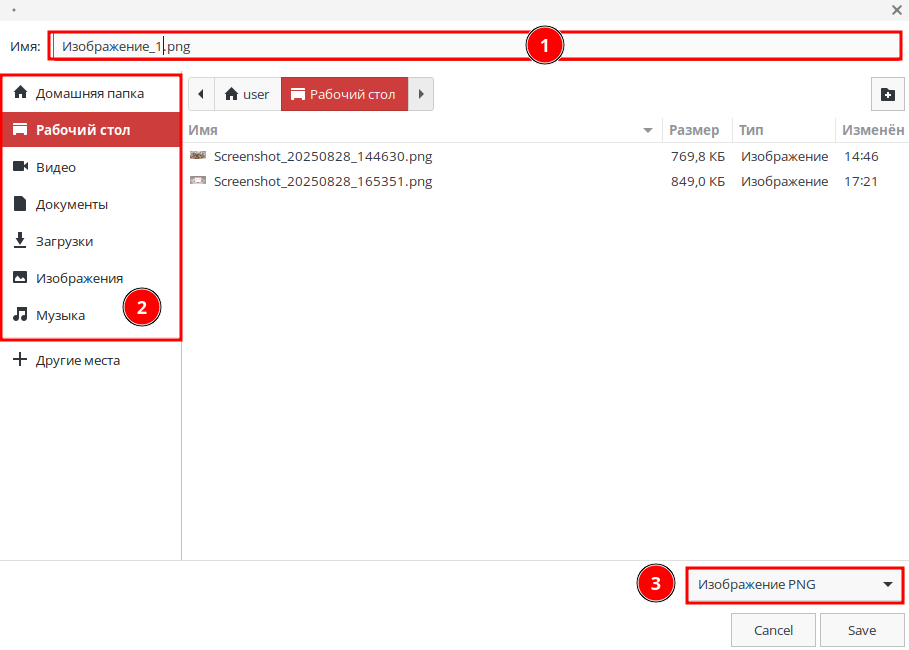This screenshot has height=650, width=909.
Task: Click Другие места plus entry
Action: [x=78, y=360]
